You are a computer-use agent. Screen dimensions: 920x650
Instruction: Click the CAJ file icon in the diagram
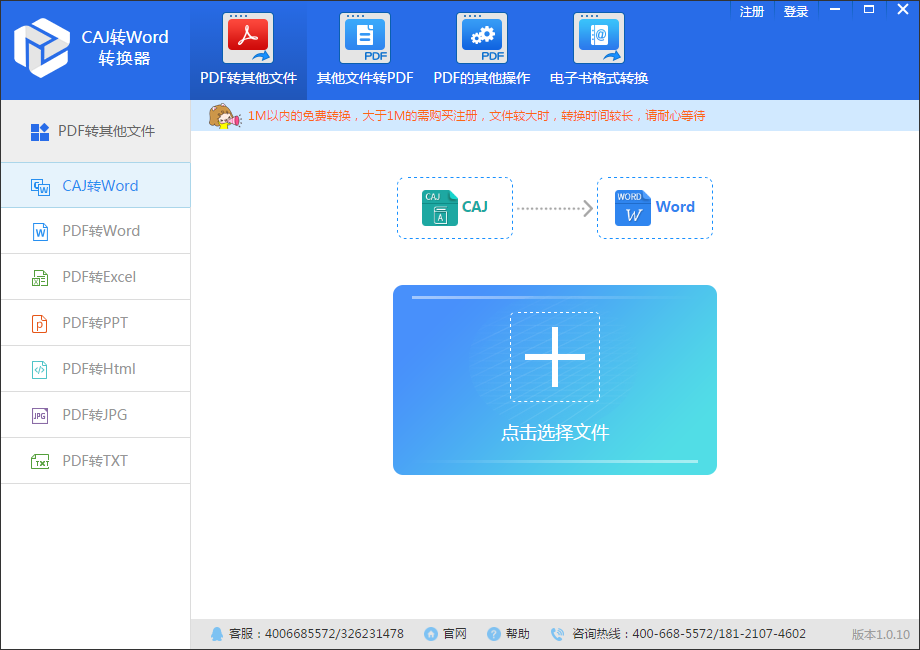point(441,207)
